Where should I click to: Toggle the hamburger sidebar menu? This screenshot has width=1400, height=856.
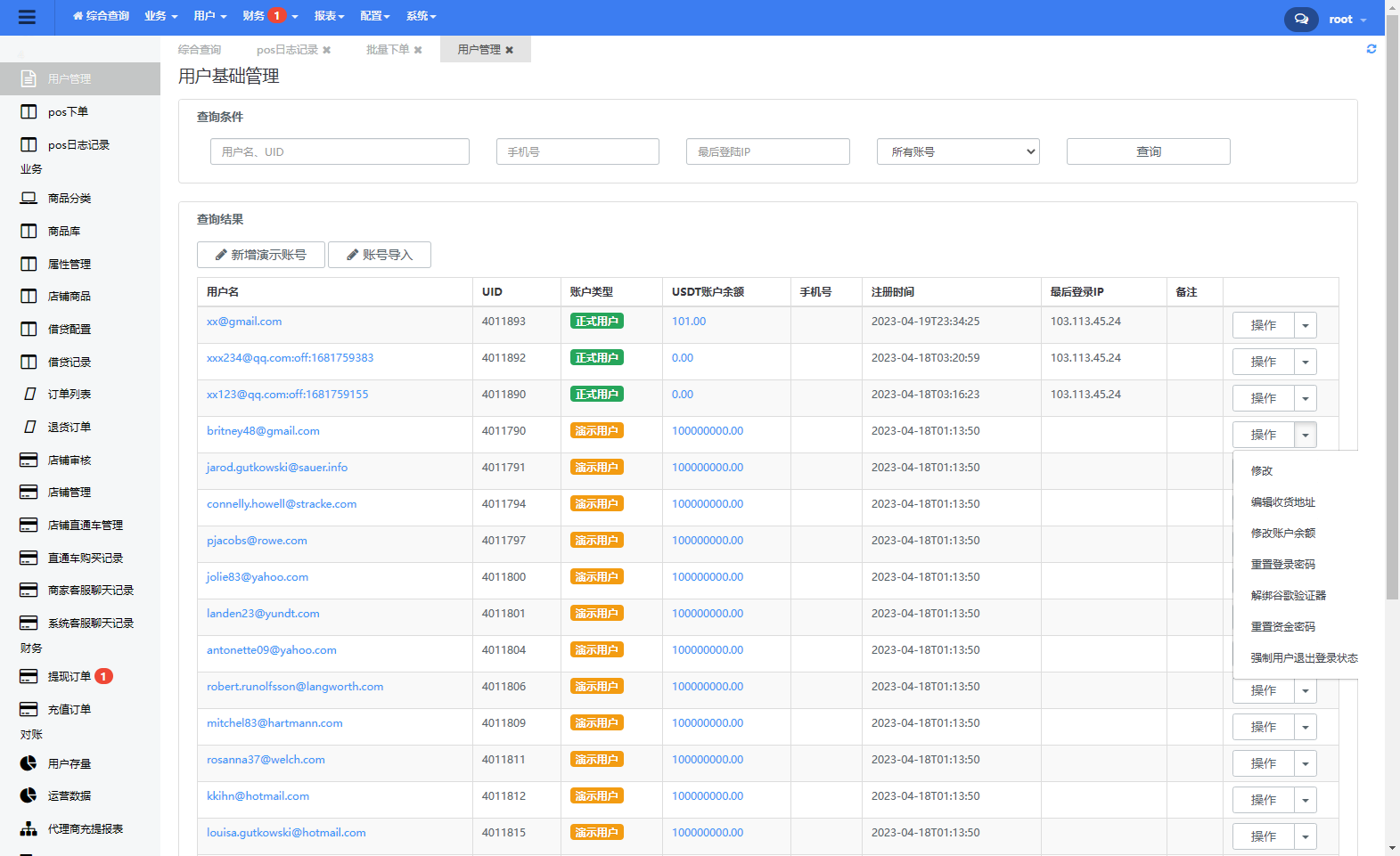(27, 17)
